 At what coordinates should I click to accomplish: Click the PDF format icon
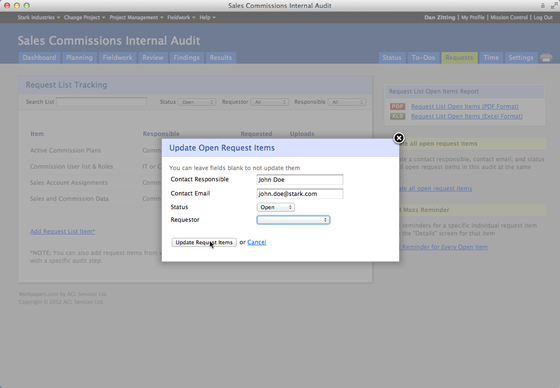click(398, 106)
